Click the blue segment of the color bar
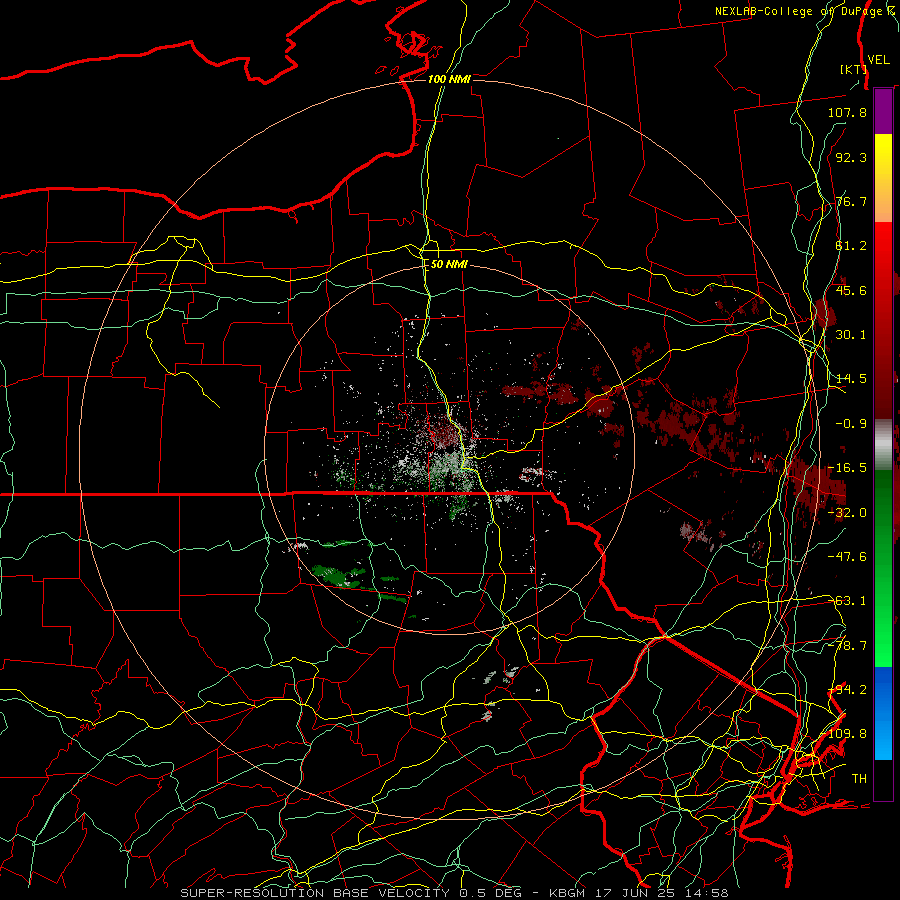Image resolution: width=900 pixels, height=900 pixels. tap(883, 713)
